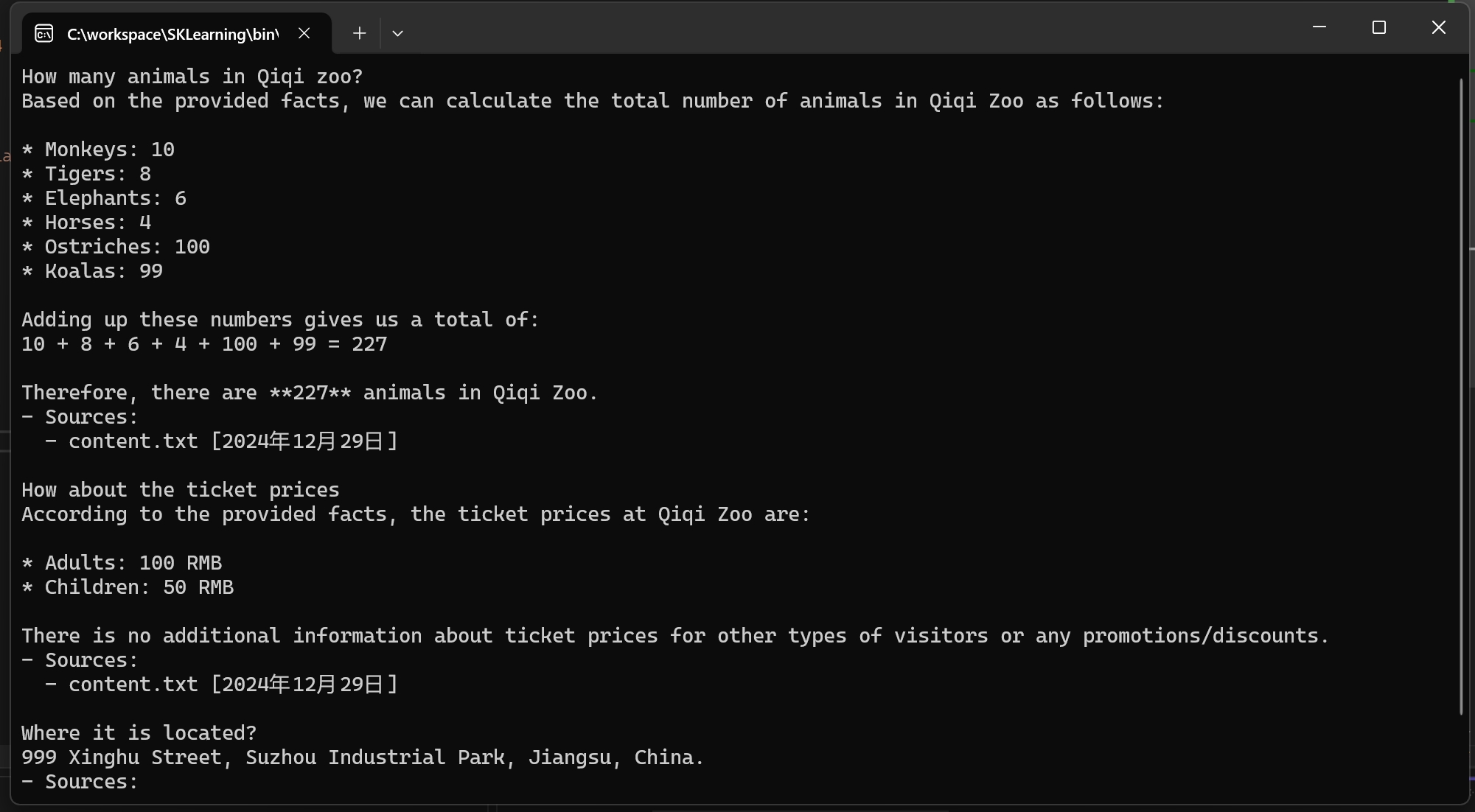Click the 'Ostriches: 100' entry

127,247
